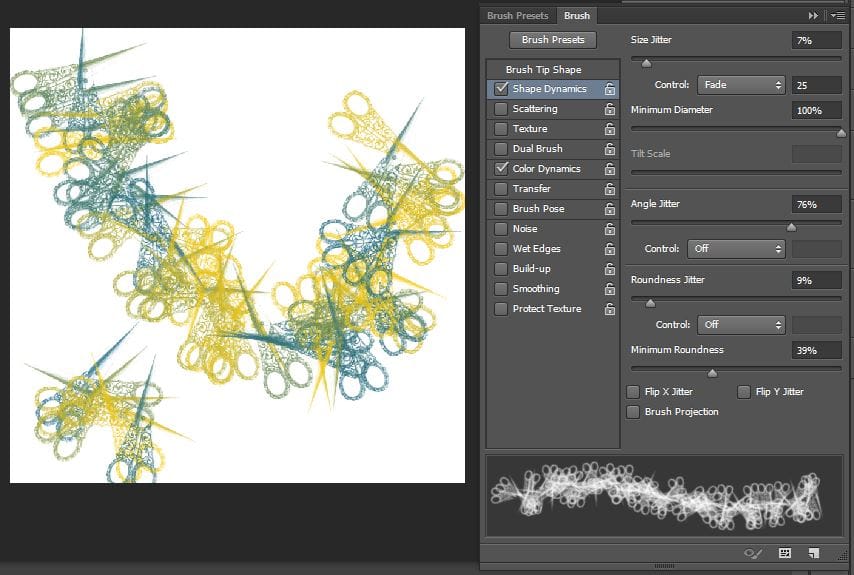Click the lock icon beside Noise
The height and width of the screenshot is (575, 854).
click(x=609, y=229)
